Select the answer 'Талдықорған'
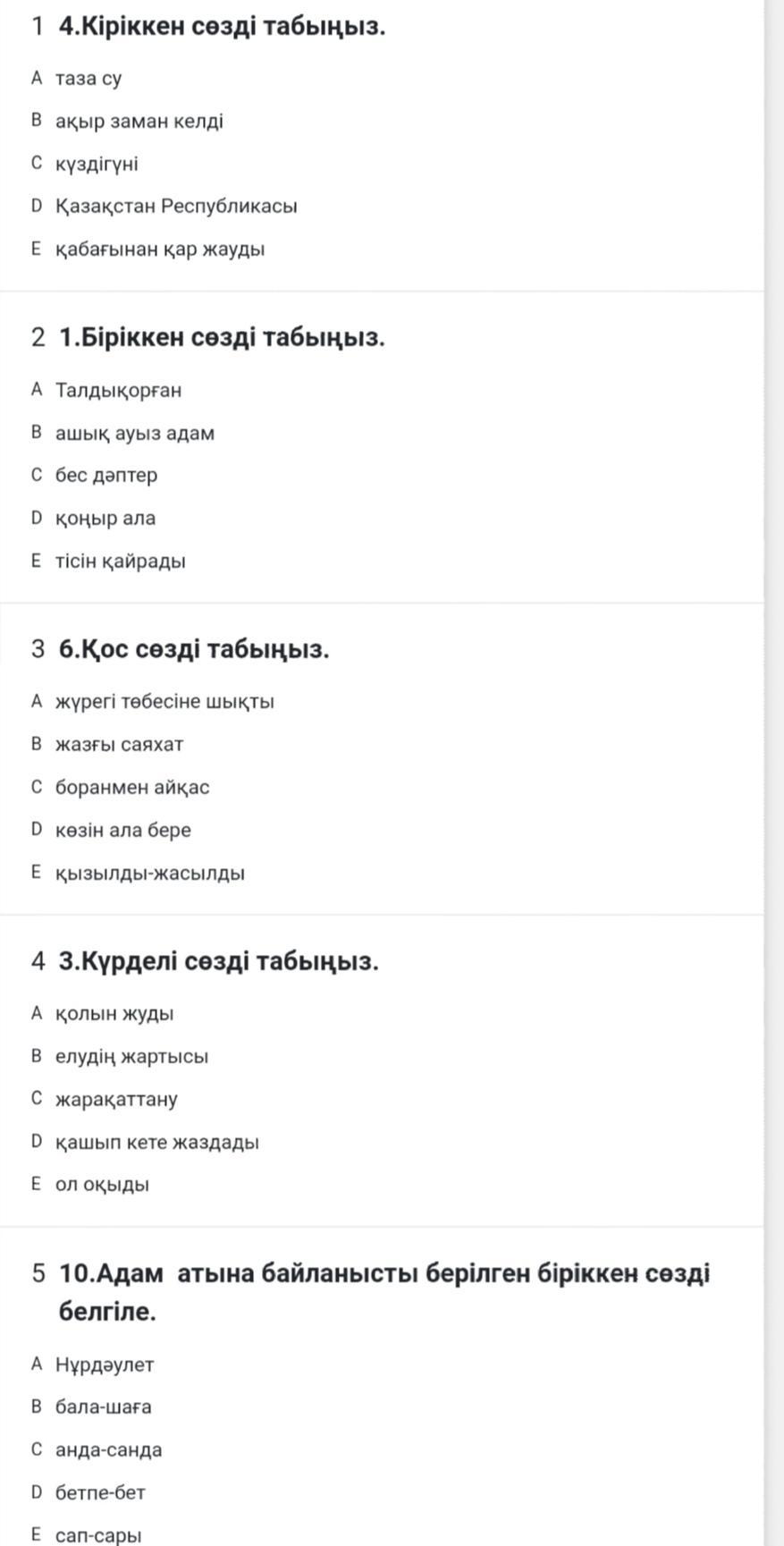 [118, 391]
